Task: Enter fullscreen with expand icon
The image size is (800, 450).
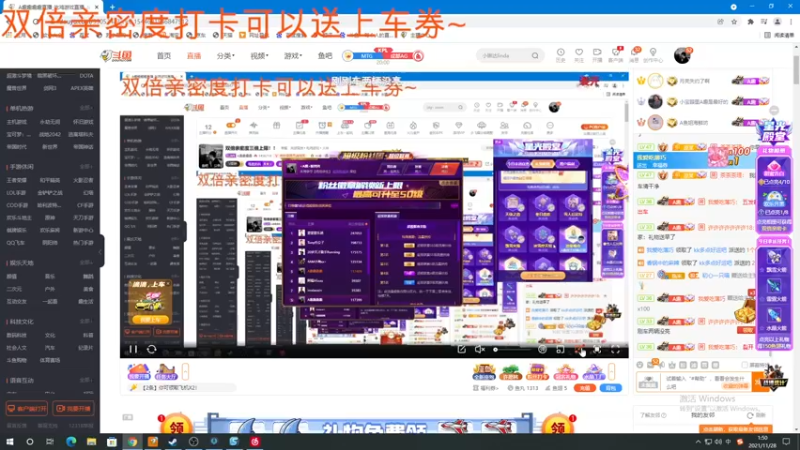Action: 615,349
